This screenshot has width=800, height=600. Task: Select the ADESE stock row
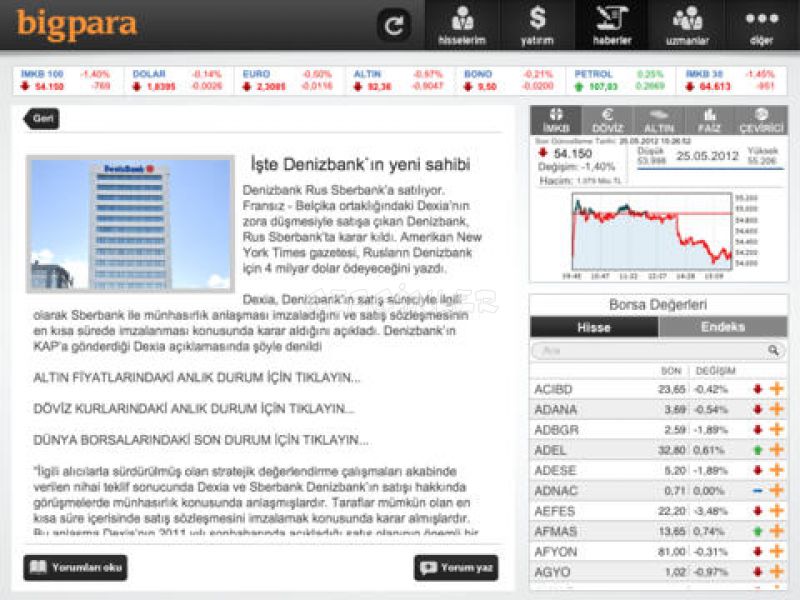pyautogui.click(x=659, y=470)
